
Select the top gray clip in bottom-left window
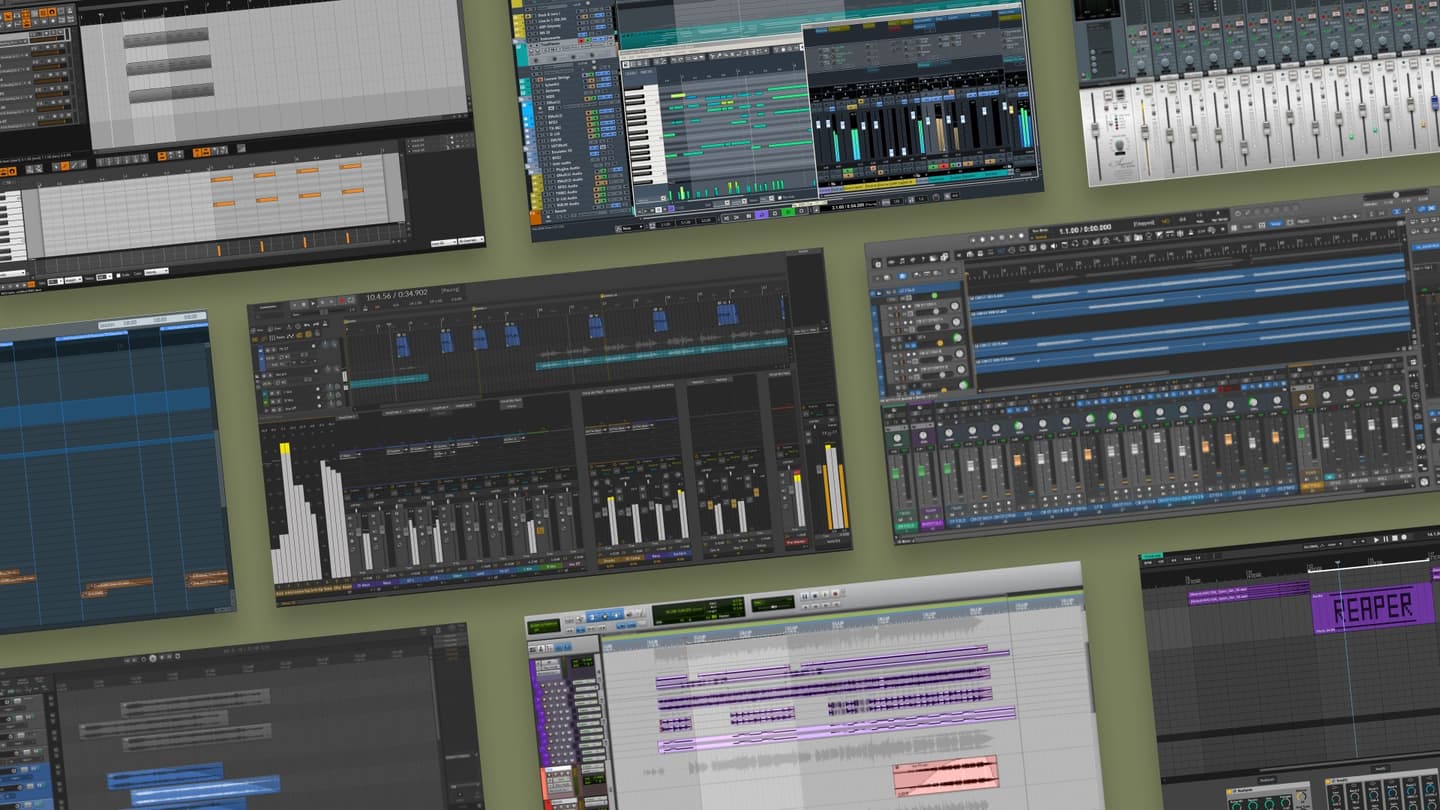point(195,702)
